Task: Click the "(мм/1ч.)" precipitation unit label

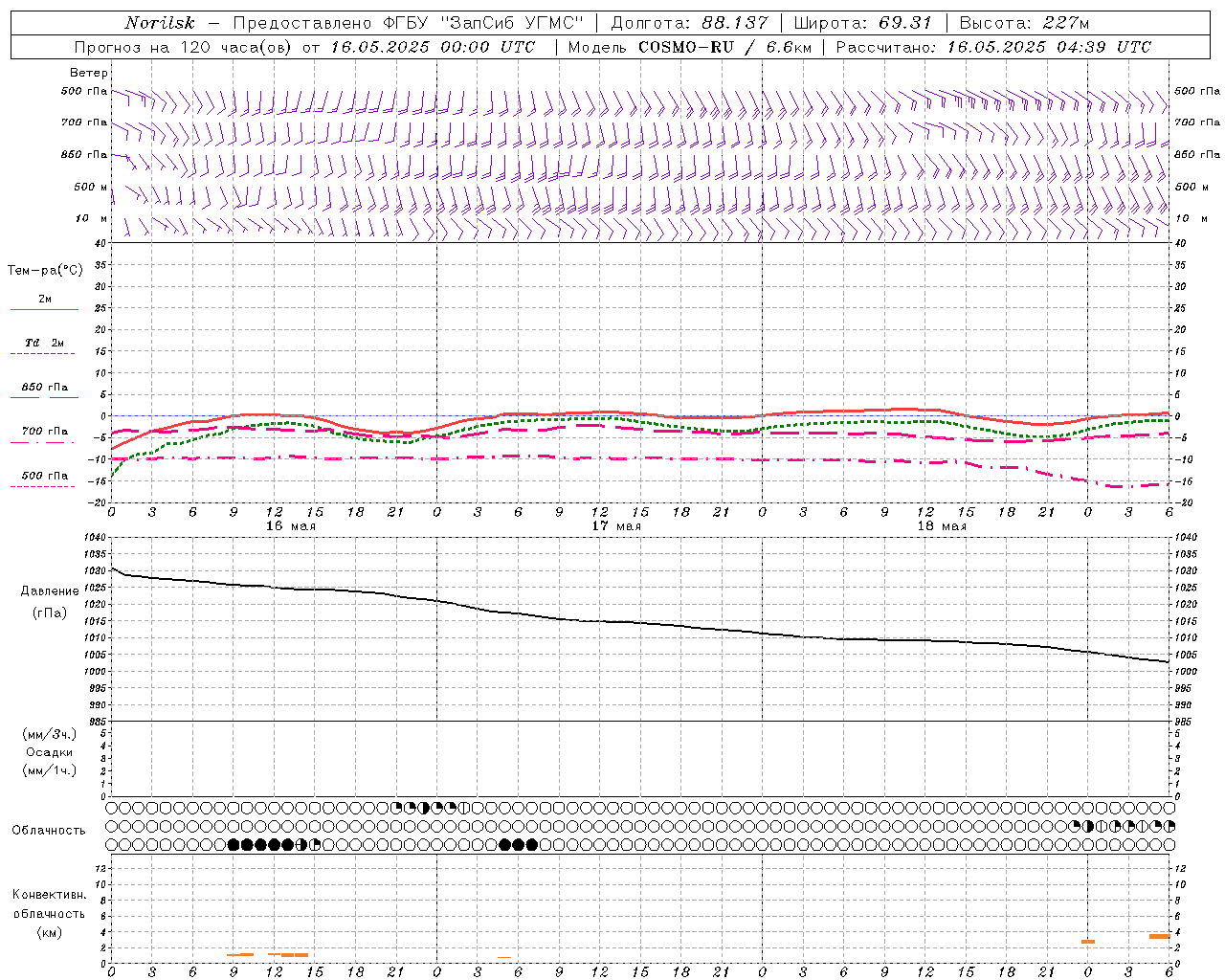Action: pyautogui.click(x=50, y=770)
